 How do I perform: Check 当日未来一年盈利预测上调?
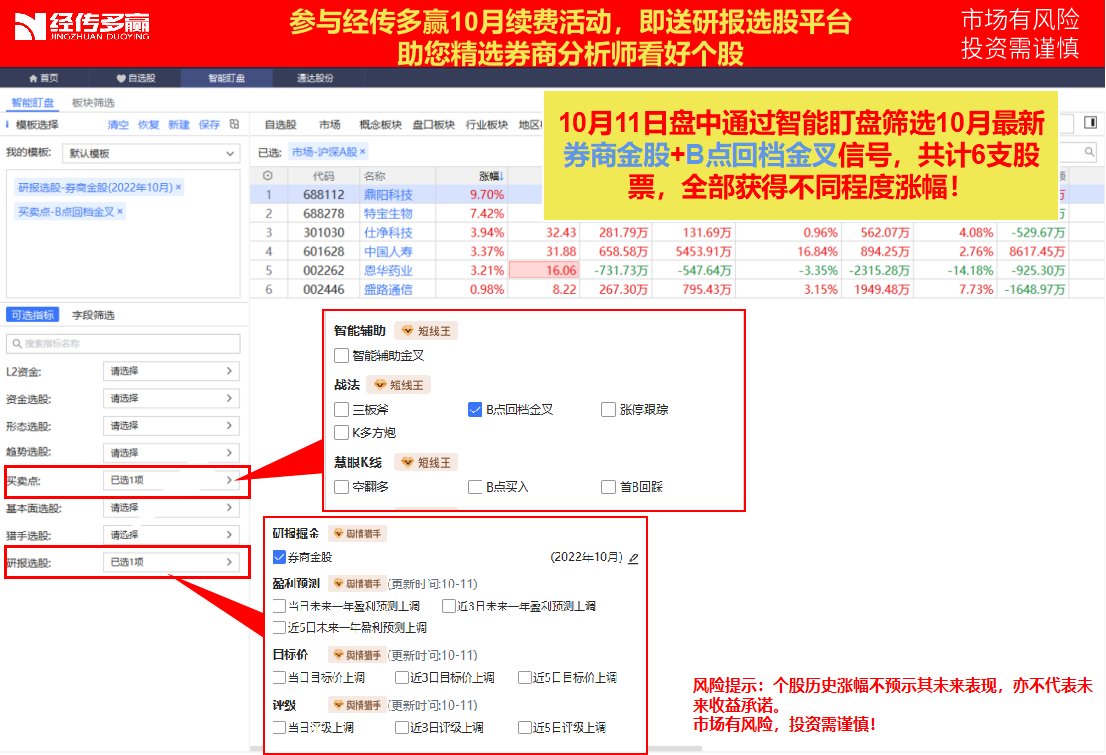pyautogui.click(x=279, y=606)
